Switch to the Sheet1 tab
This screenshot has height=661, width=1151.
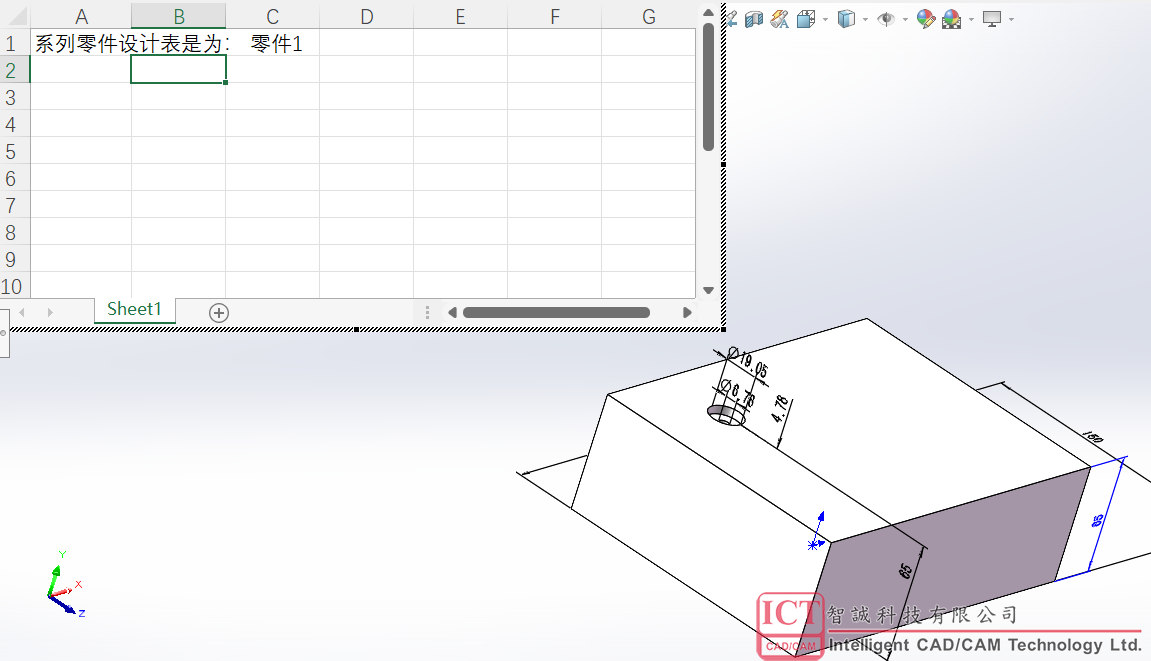[x=134, y=310]
